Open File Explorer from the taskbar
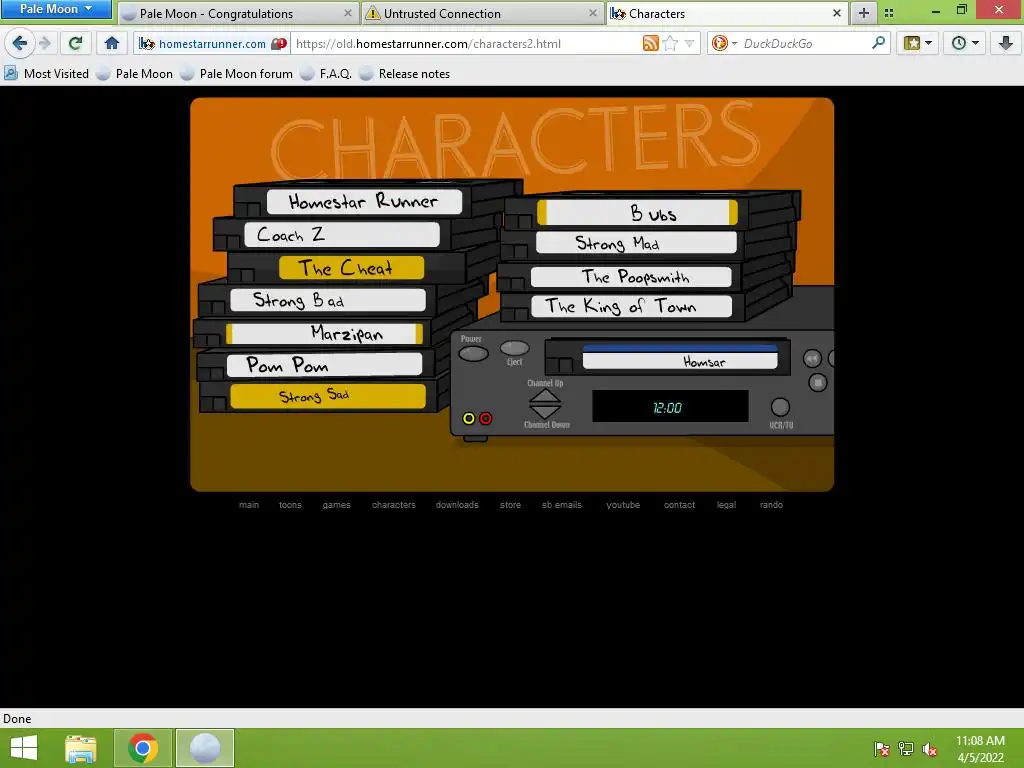1024x768 pixels. (81, 748)
